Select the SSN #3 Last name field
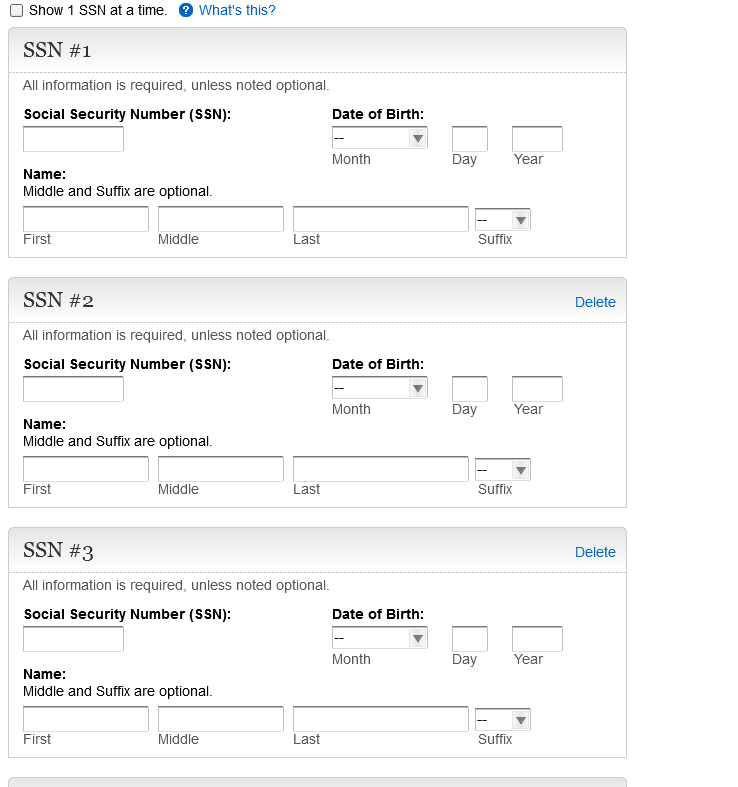This screenshot has height=787, width=738. pos(380,719)
